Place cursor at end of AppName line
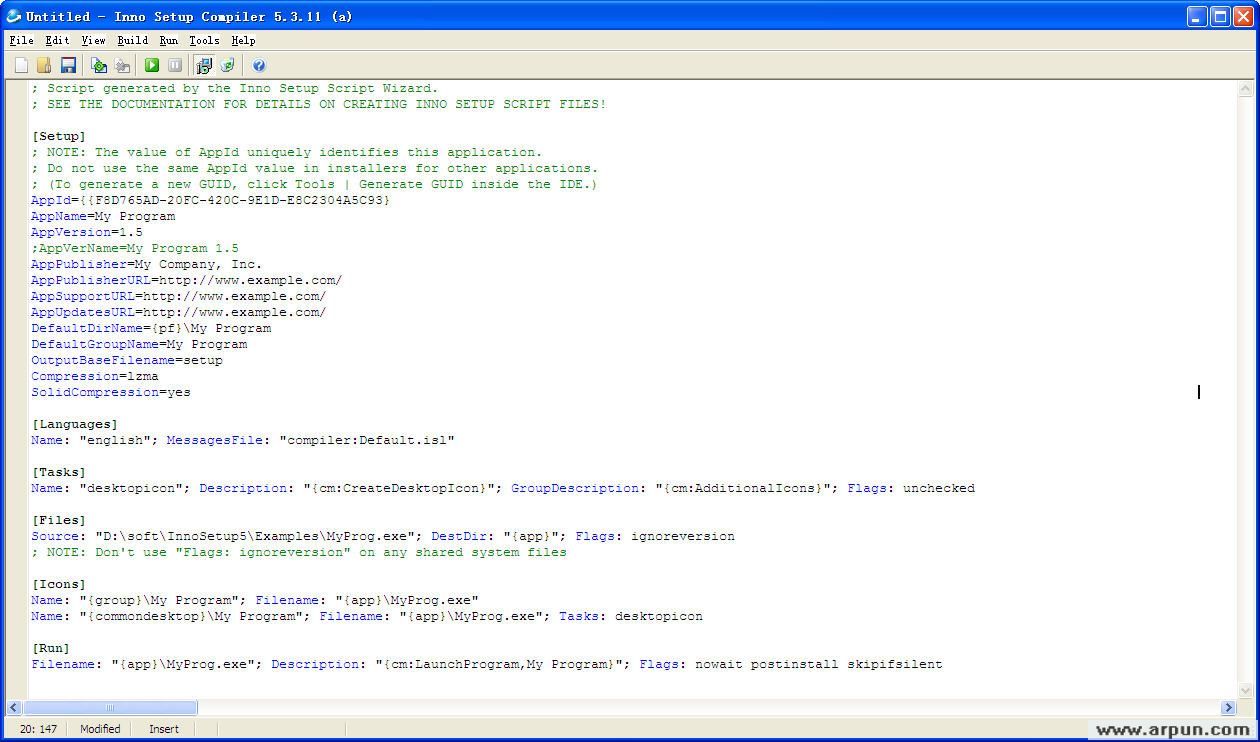The width and height of the screenshot is (1260, 742). (x=176, y=216)
